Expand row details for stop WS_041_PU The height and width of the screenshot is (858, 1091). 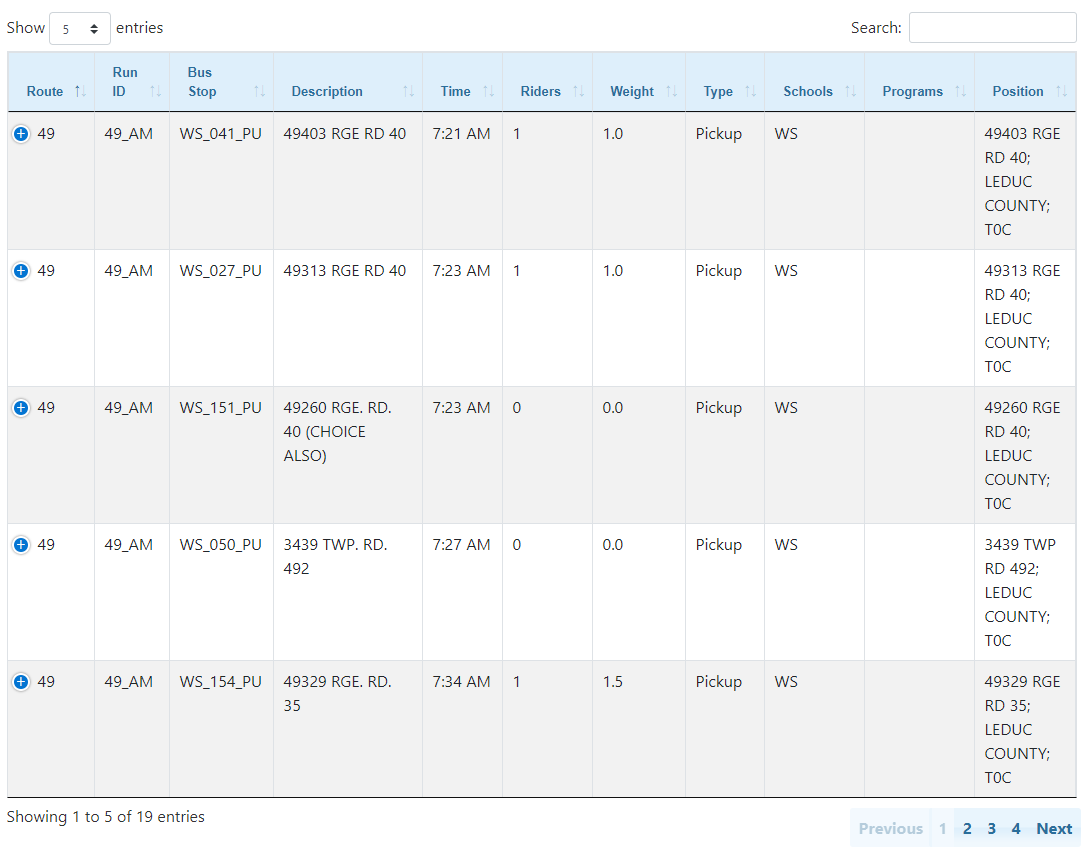(x=21, y=134)
